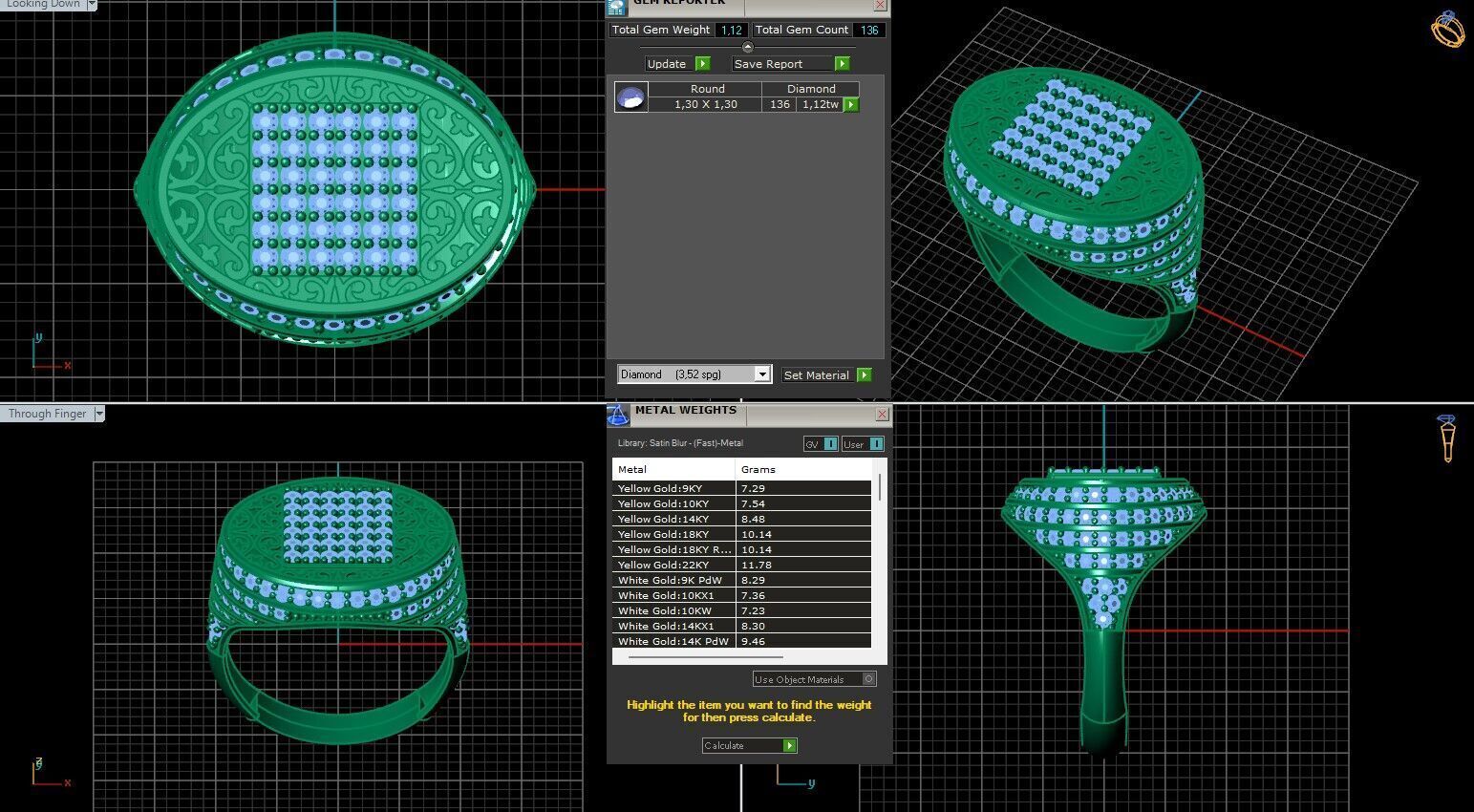This screenshot has height=812, width=1474.
Task: Select the White Gold:9K PdW row
Action: click(x=742, y=580)
